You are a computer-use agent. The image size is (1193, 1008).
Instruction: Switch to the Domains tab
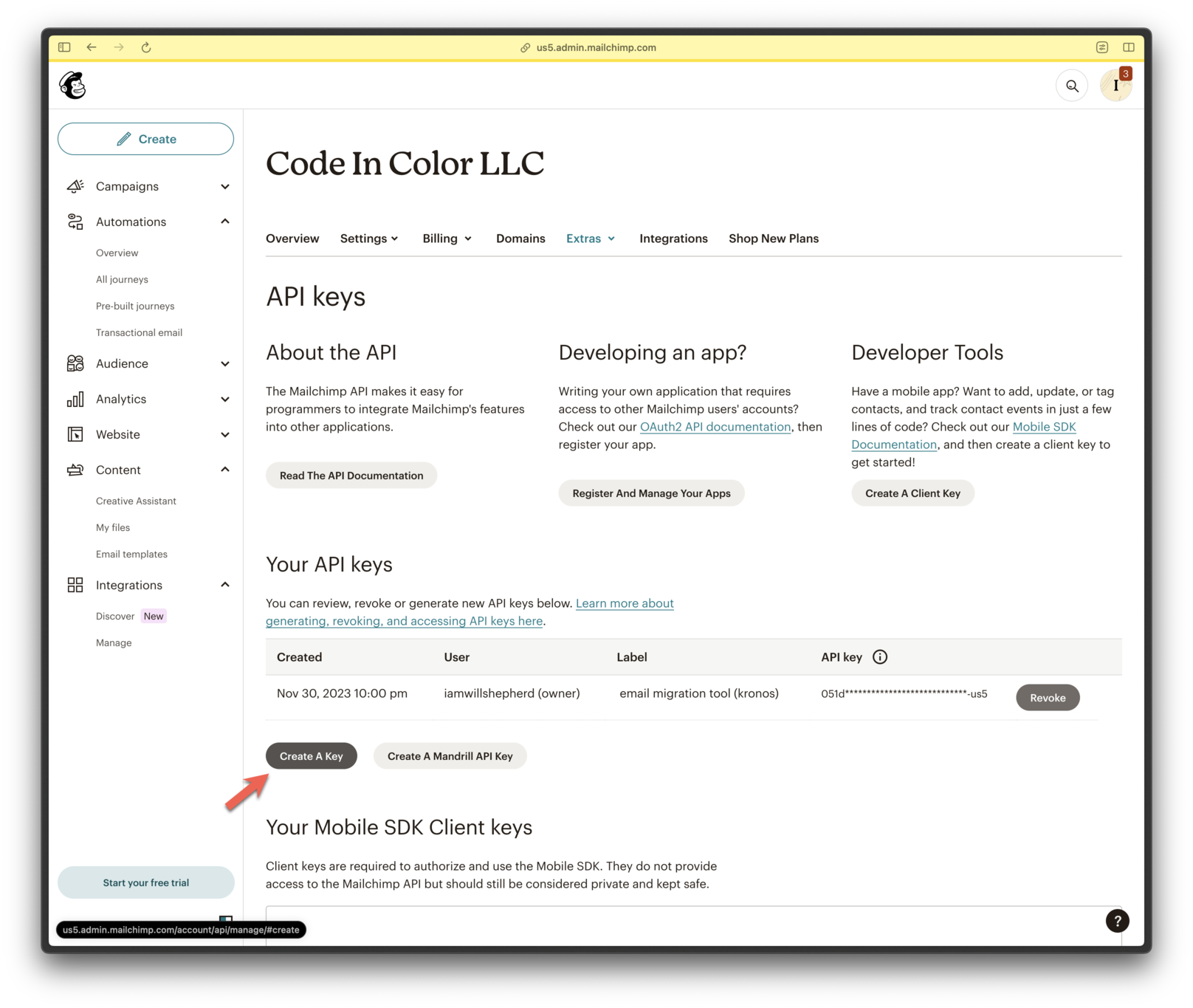click(x=520, y=239)
